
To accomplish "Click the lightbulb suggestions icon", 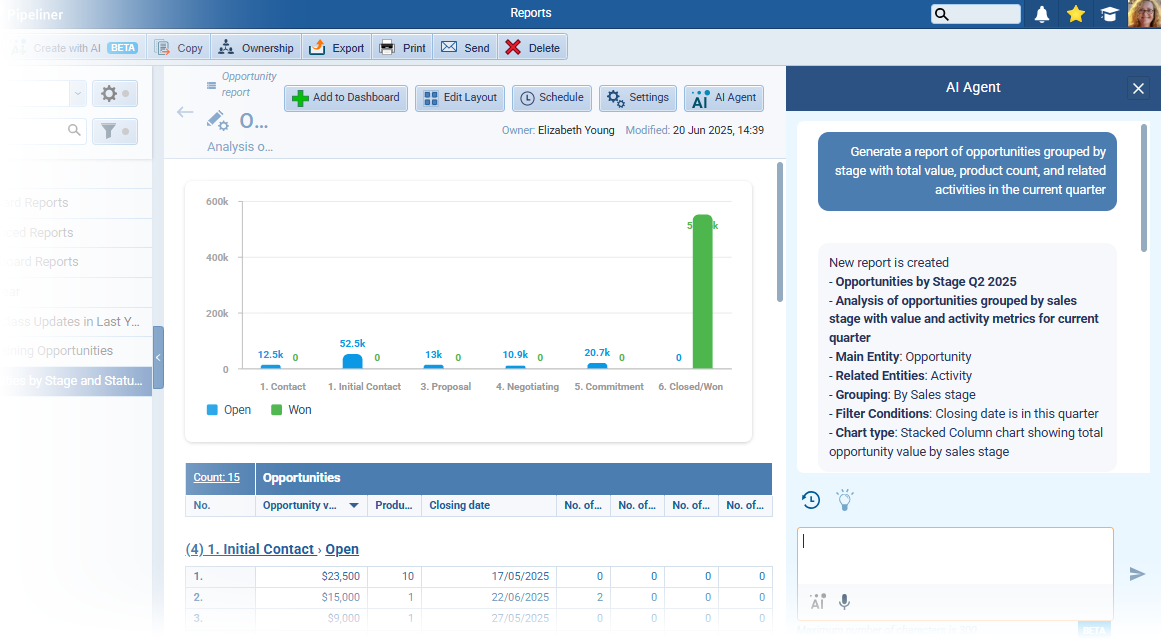I will point(845,500).
